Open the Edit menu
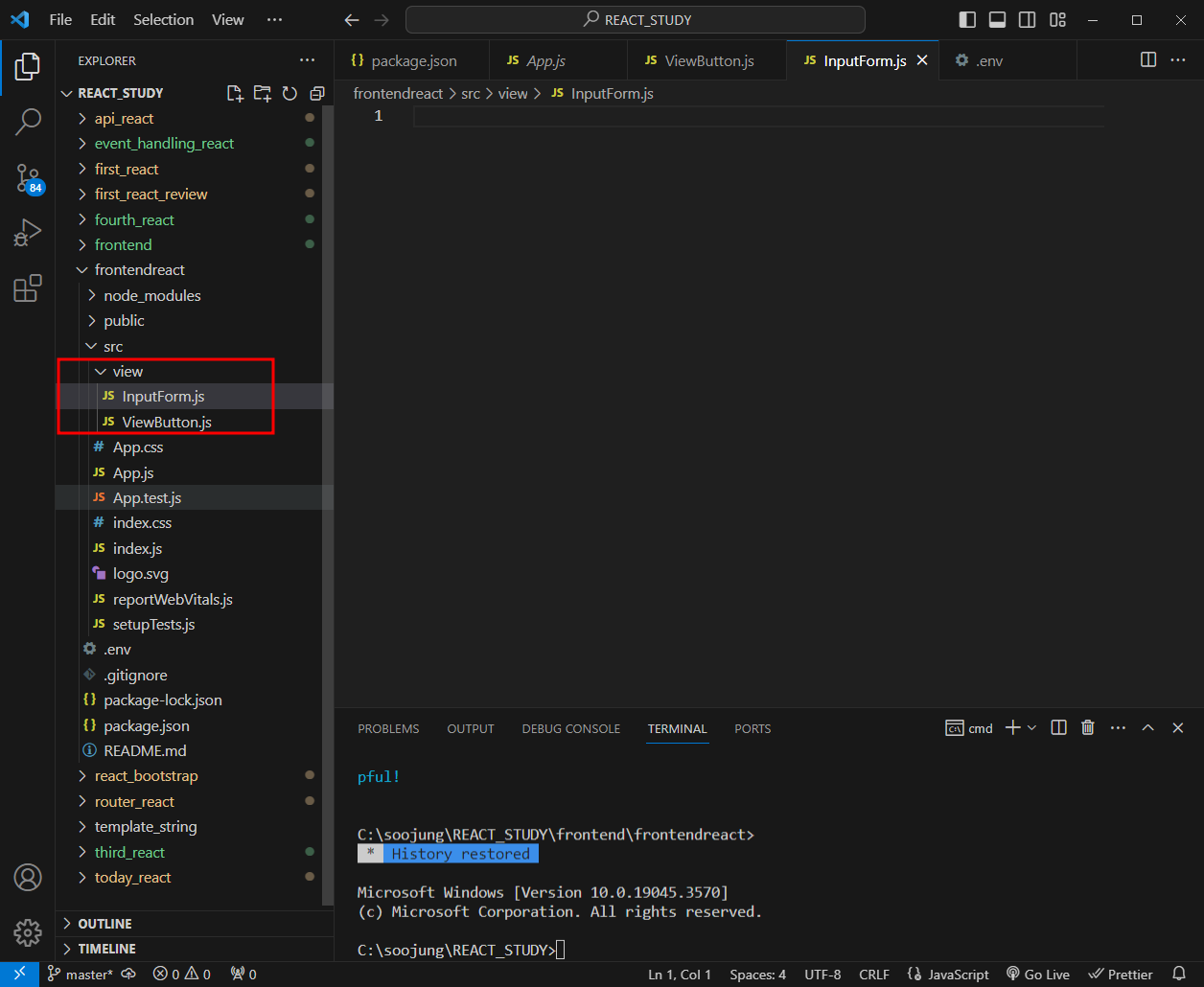The width and height of the screenshot is (1204, 987). click(103, 20)
